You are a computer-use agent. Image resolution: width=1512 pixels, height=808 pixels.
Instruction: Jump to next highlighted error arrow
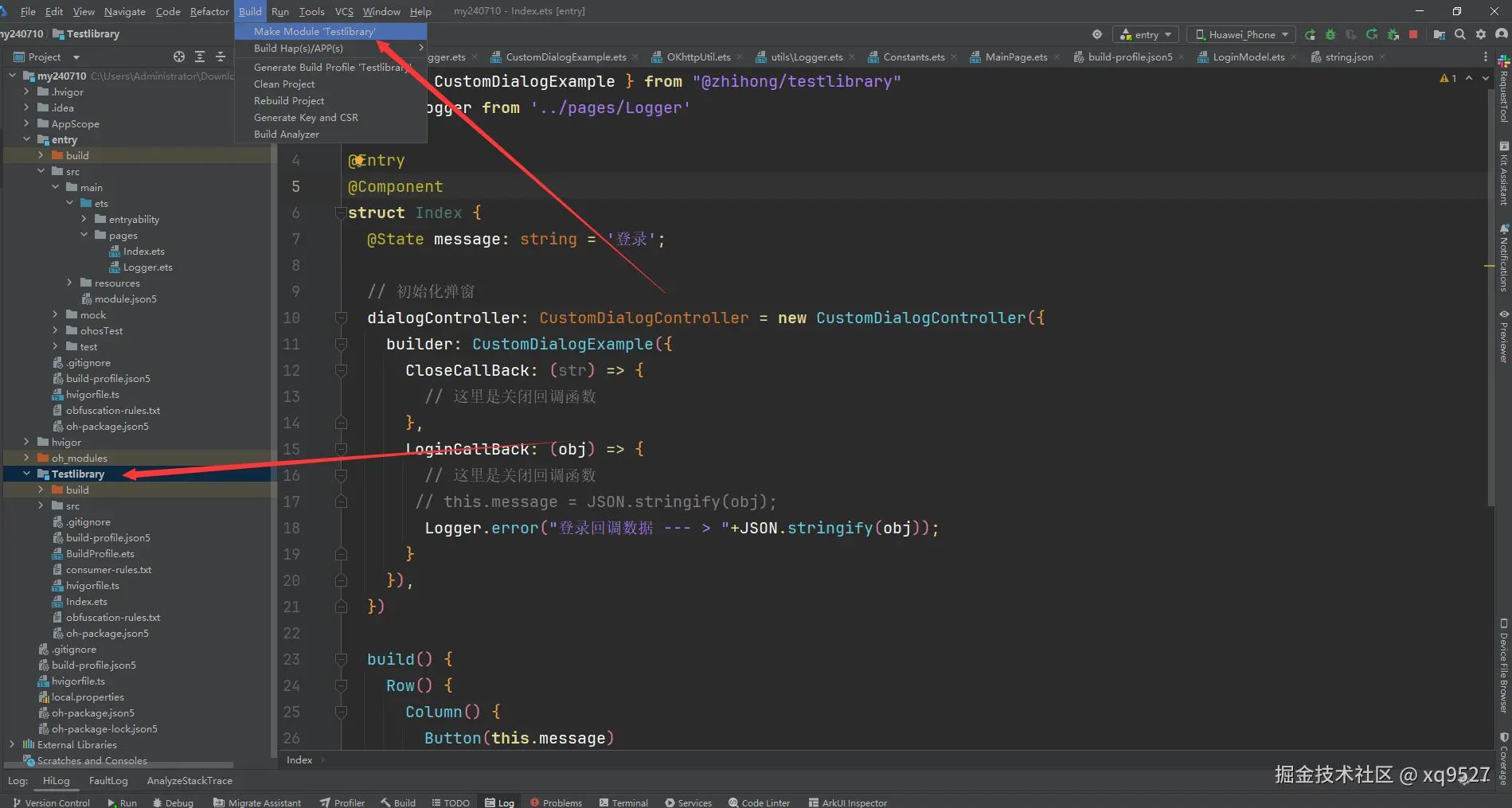click(1485, 78)
